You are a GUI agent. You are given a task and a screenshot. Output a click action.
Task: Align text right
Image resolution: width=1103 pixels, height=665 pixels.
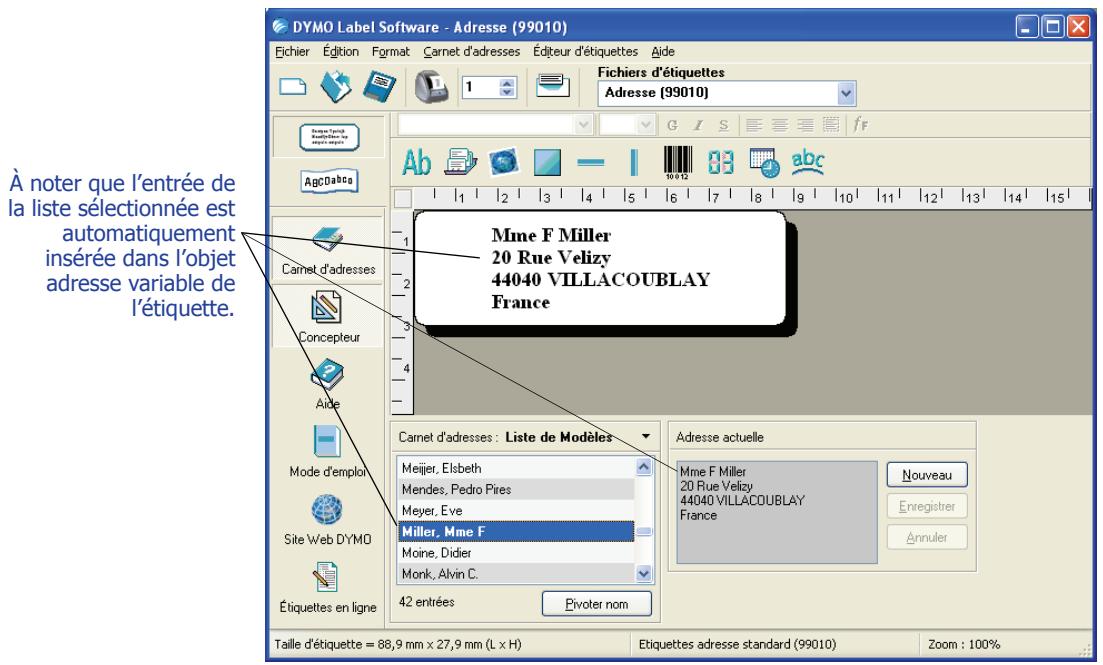pos(805,125)
